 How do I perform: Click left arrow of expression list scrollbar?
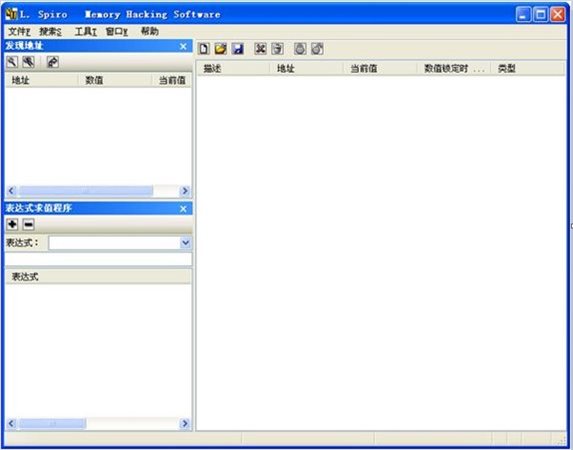(x=11, y=423)
